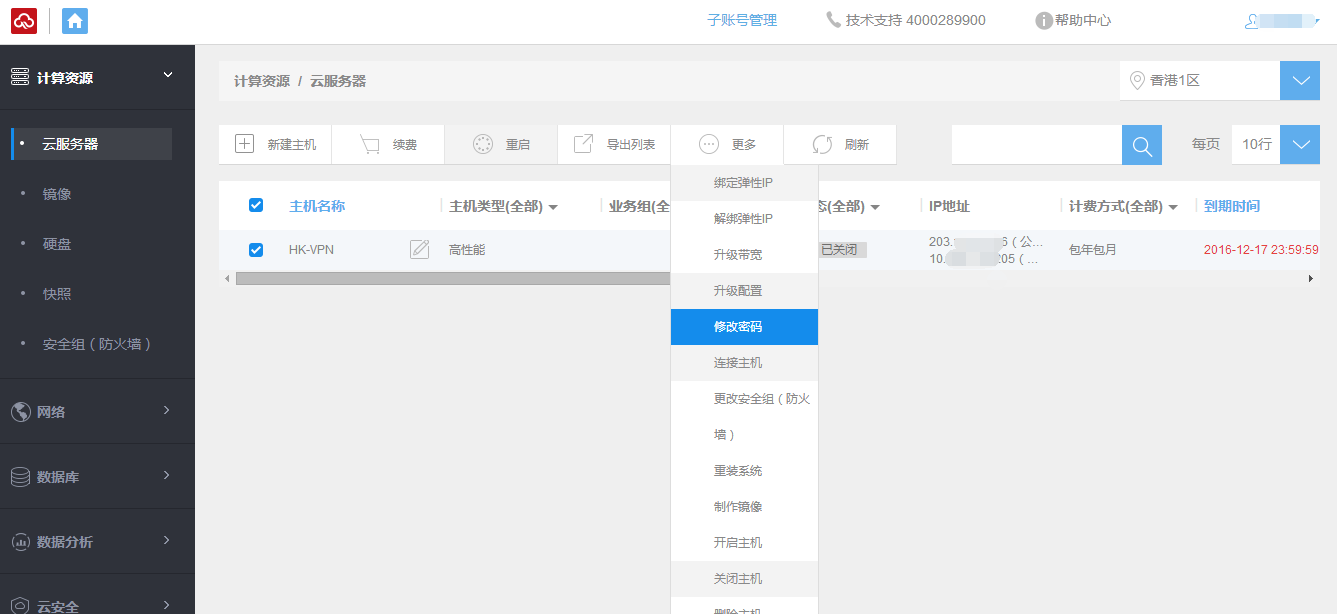
Task: Select 解绑弹性IP in the menu
Action: tap(744, 219)
